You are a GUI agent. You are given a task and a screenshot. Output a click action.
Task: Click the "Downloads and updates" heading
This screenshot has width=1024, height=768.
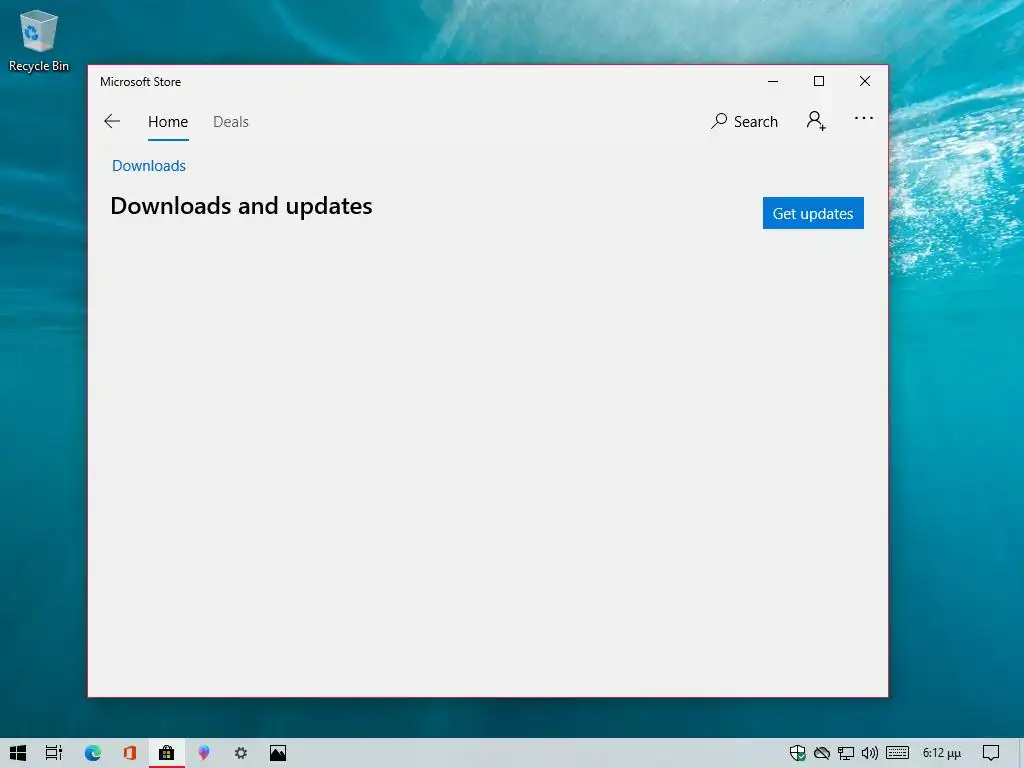[242, 206]
